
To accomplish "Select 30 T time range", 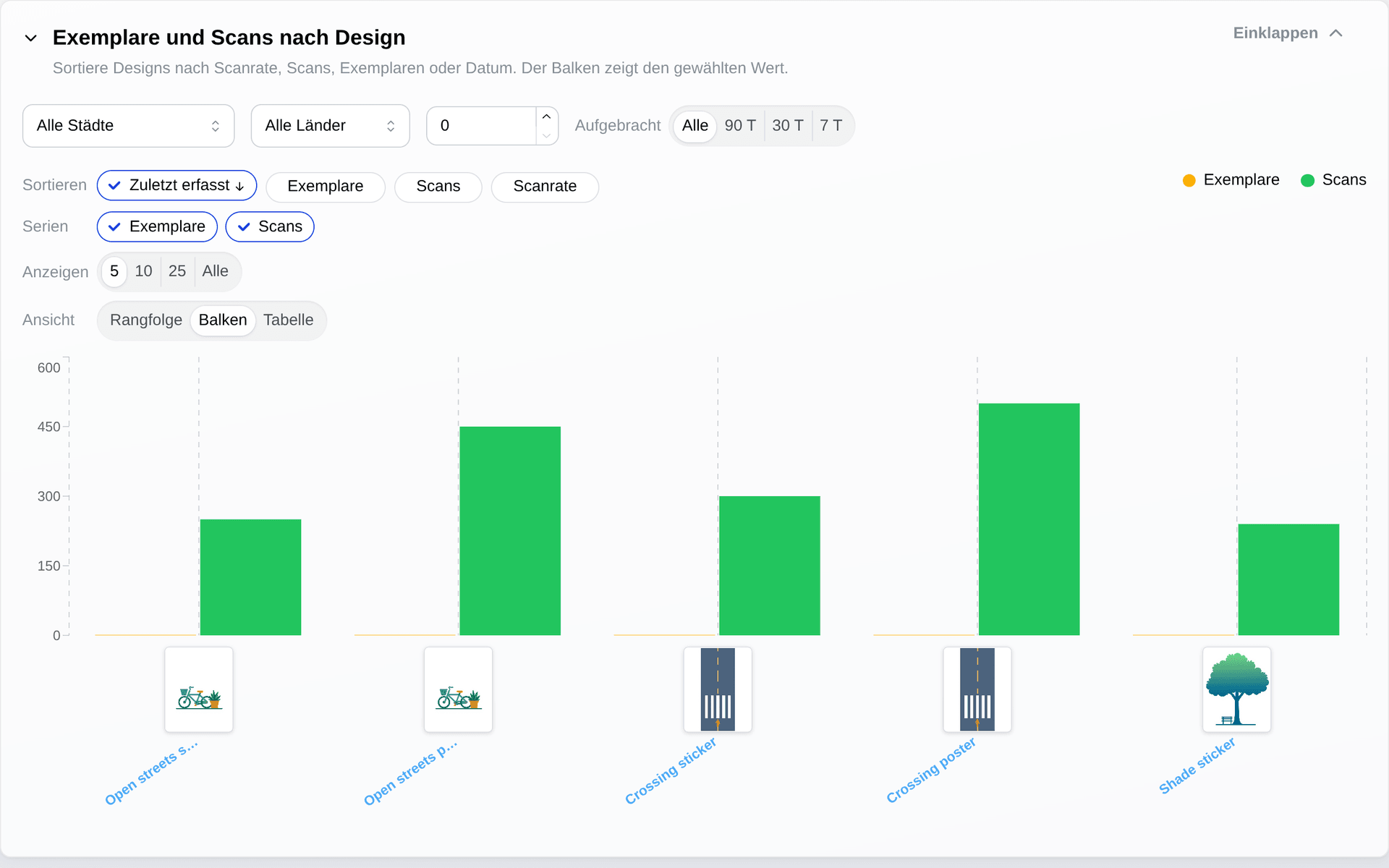I will pyautogui.click(x=787, y=126).
